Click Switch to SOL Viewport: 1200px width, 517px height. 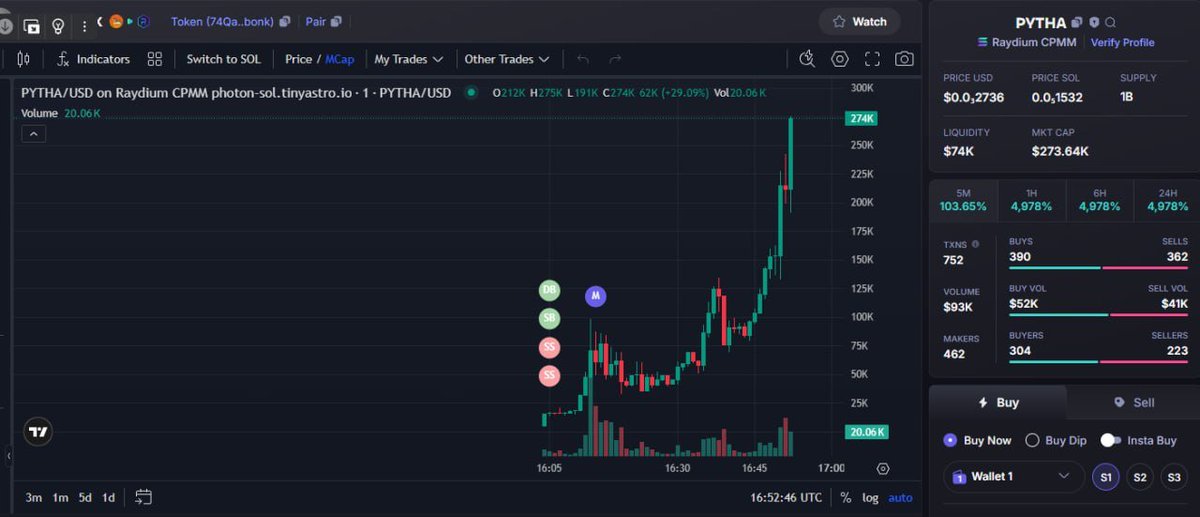[x=223, y=59]
